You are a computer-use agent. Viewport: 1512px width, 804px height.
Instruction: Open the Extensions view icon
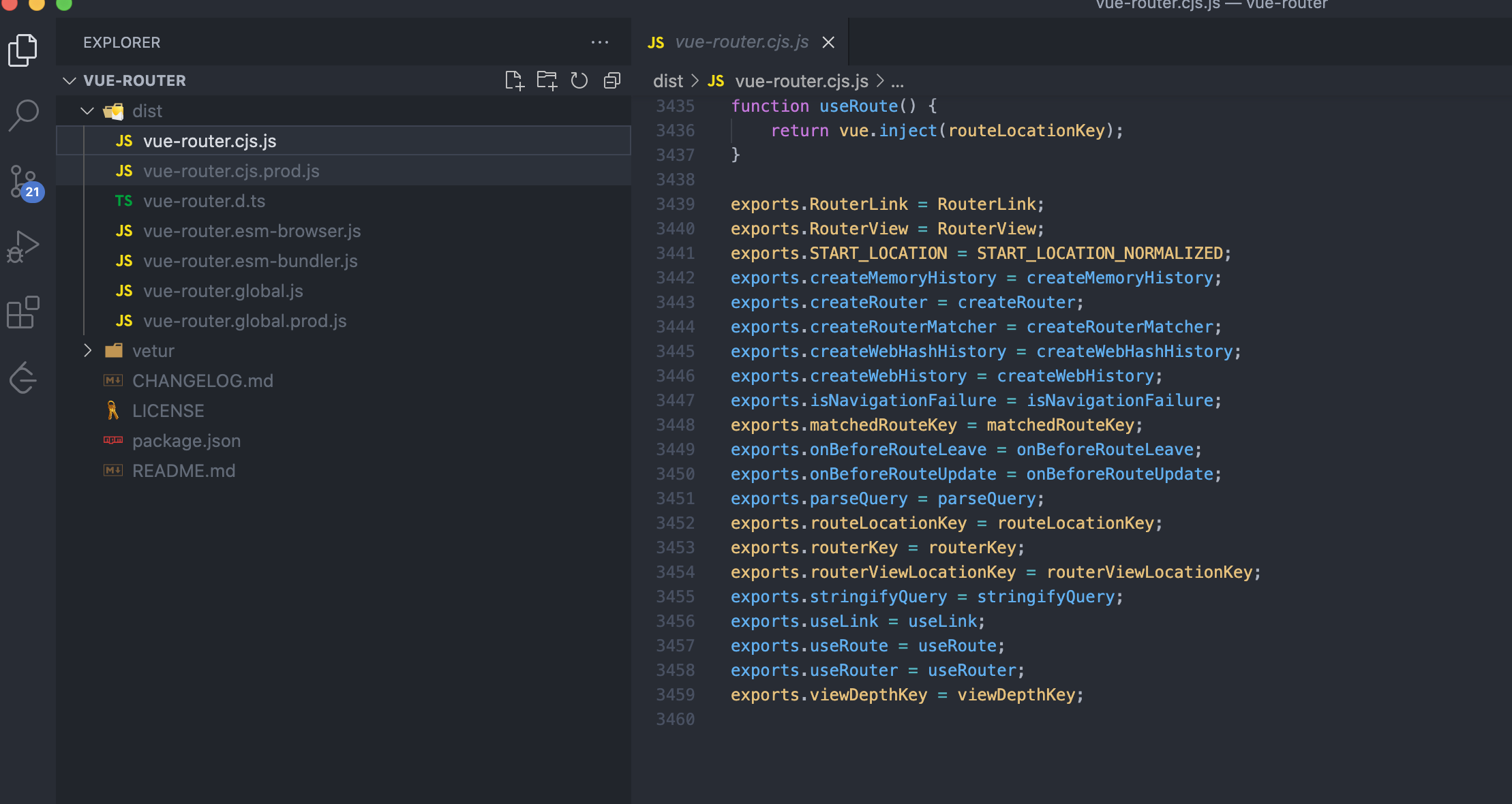[23, 312]
